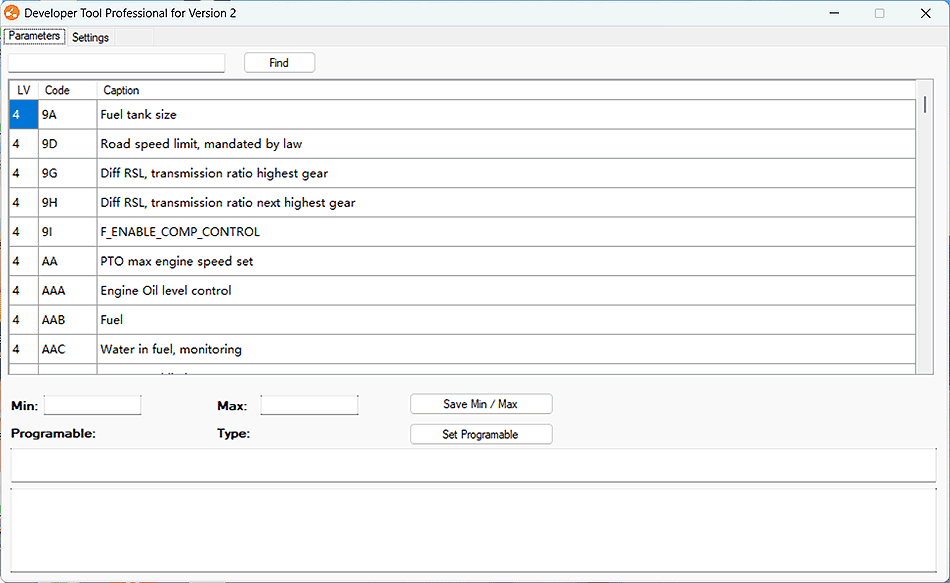Focus the Max value input field
Image resolution: width=950 pixels, height=583 pixels.
309,405
